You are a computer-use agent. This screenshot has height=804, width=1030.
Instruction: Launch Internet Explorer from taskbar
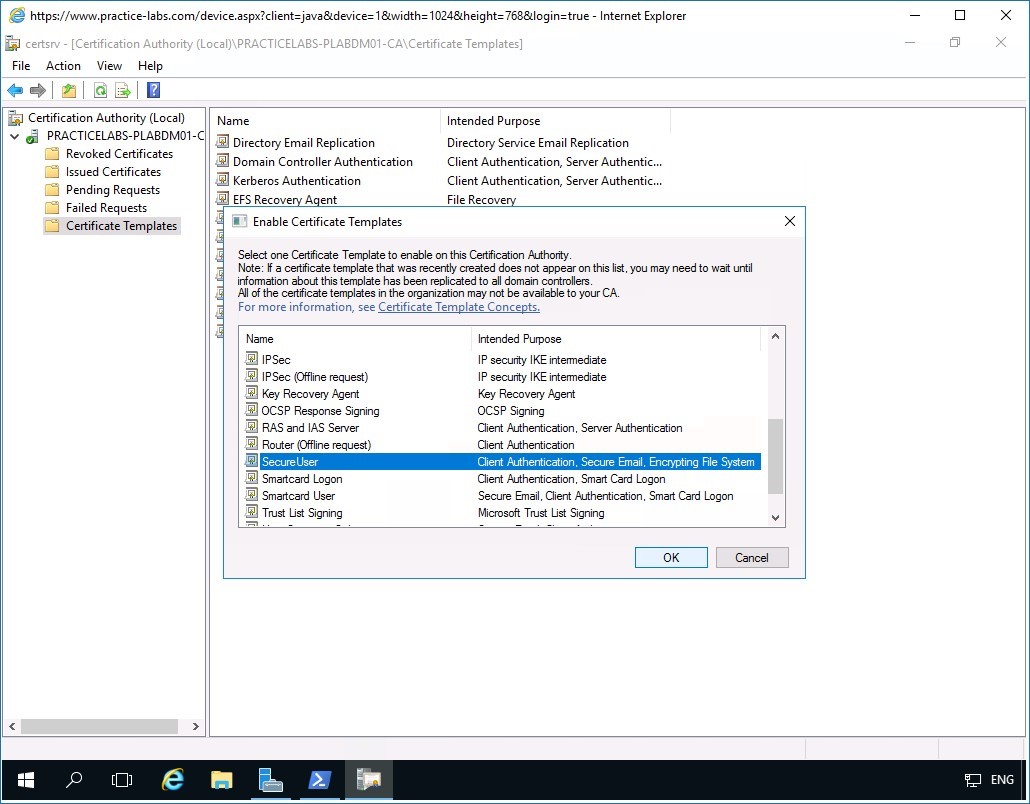(172, 780)
